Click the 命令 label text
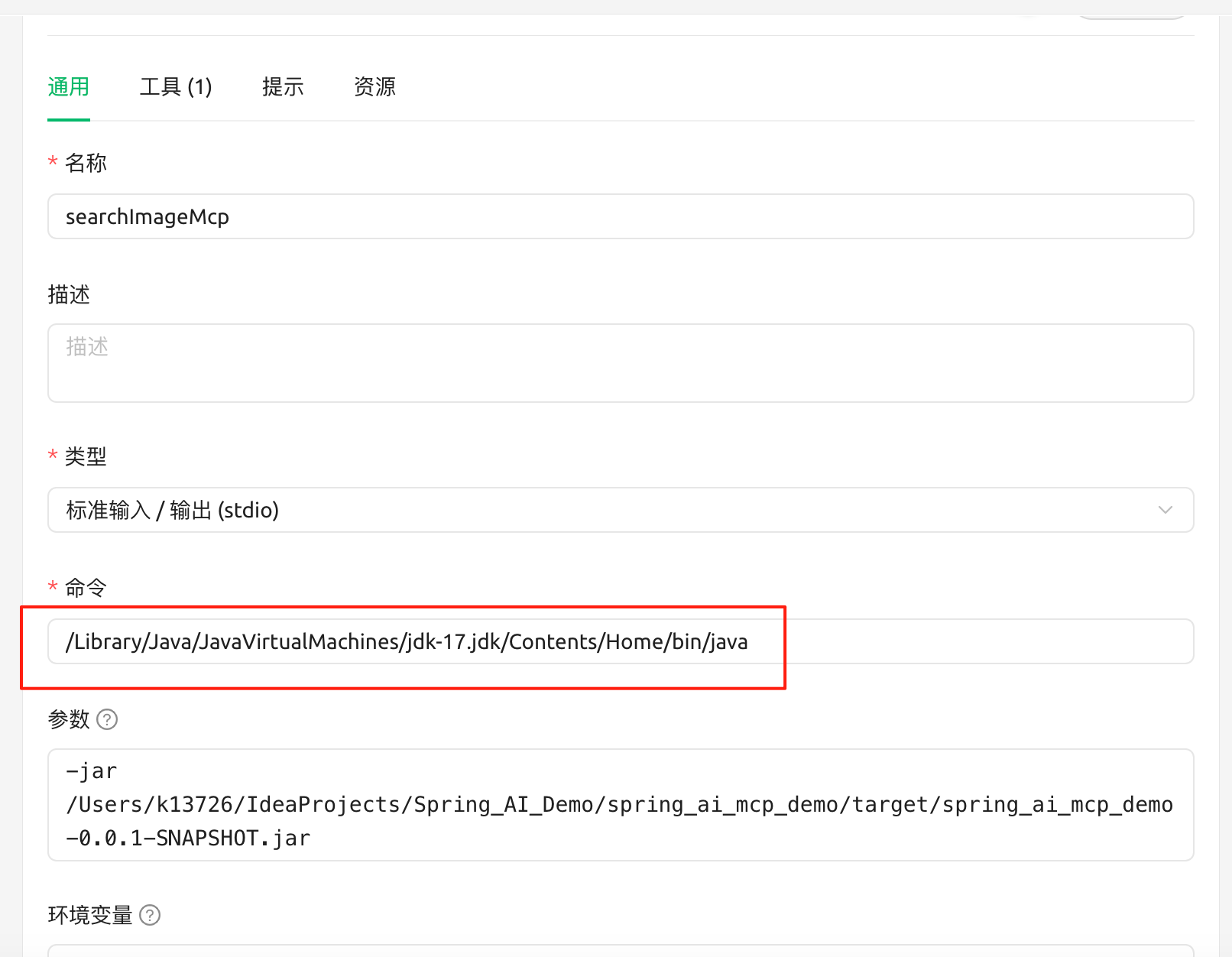Viewport: 1232px width, 957px height. coord(86,588)
